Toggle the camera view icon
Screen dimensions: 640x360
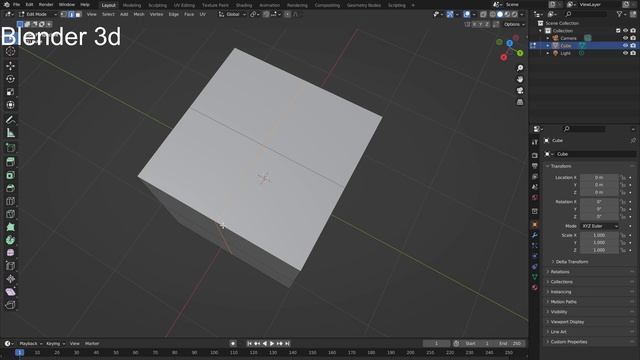click(x=520, y=91)
